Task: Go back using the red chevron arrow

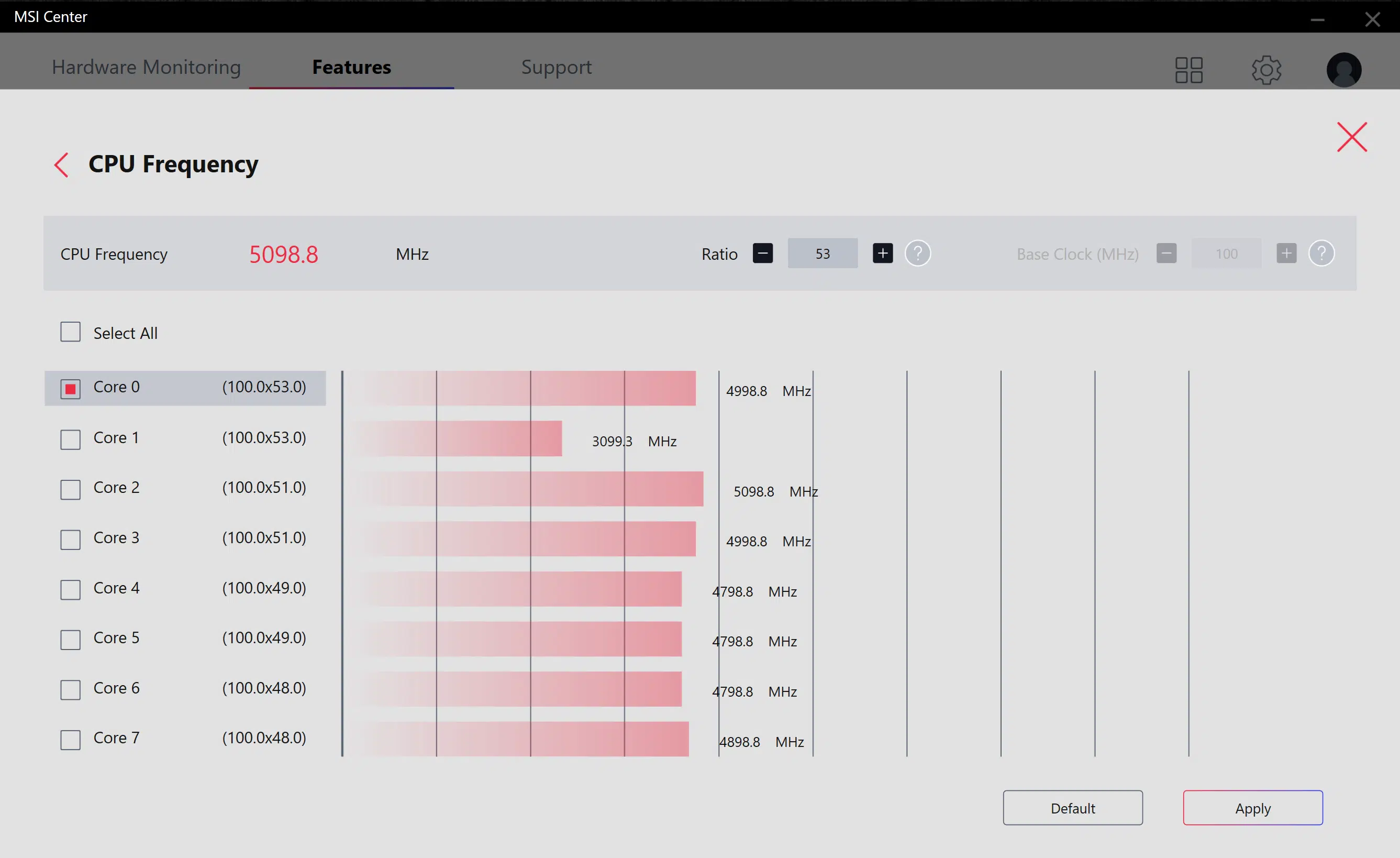Action: (x=61, y=165)
